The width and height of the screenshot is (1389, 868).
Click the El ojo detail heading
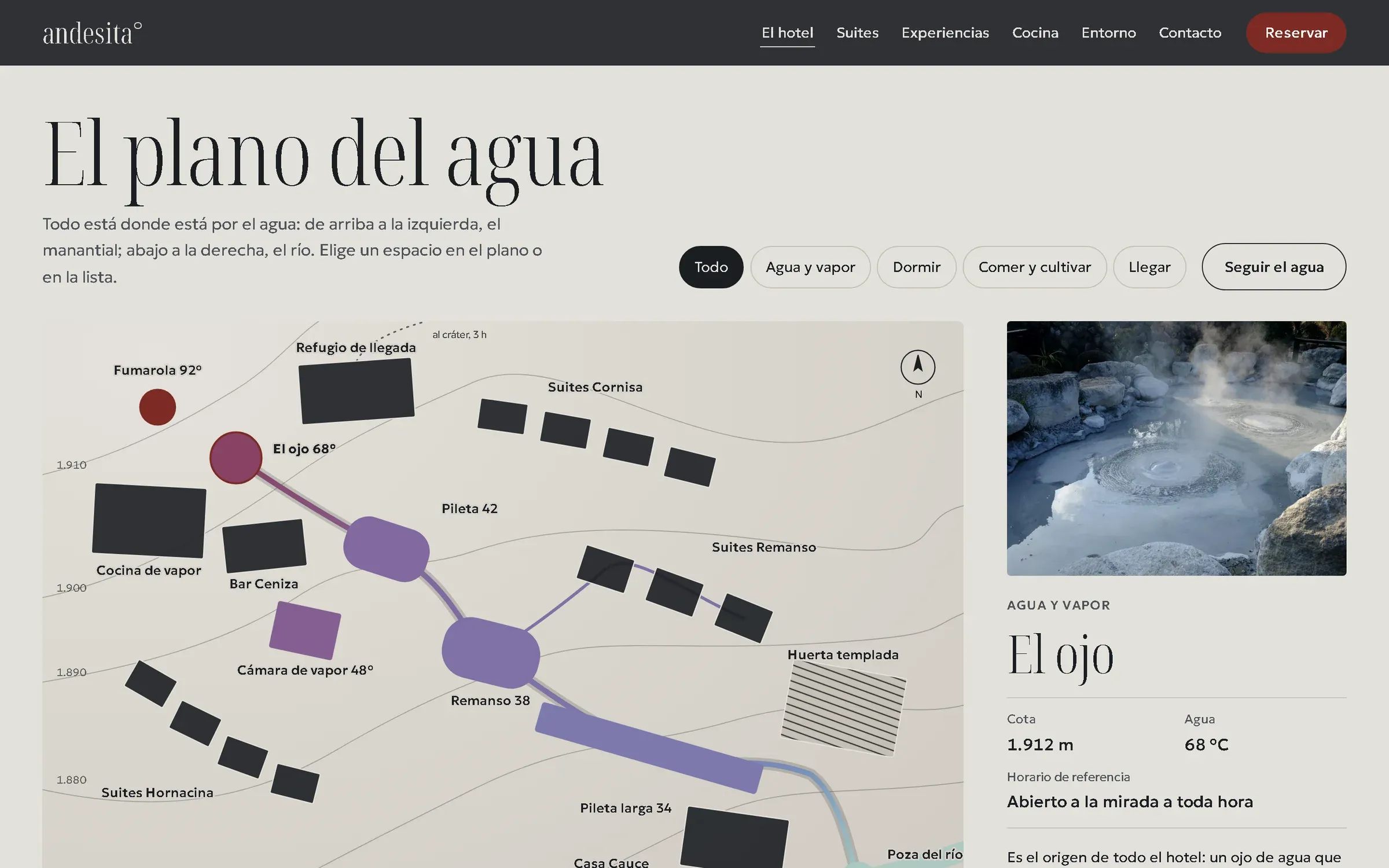[x=1060, y=656]
